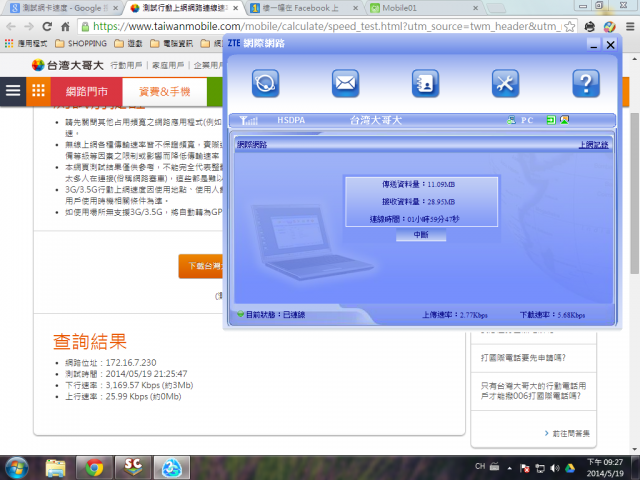640x480 pixels.
Task: Click the colorful swirl extension icon
Action: tap(609, 27)
